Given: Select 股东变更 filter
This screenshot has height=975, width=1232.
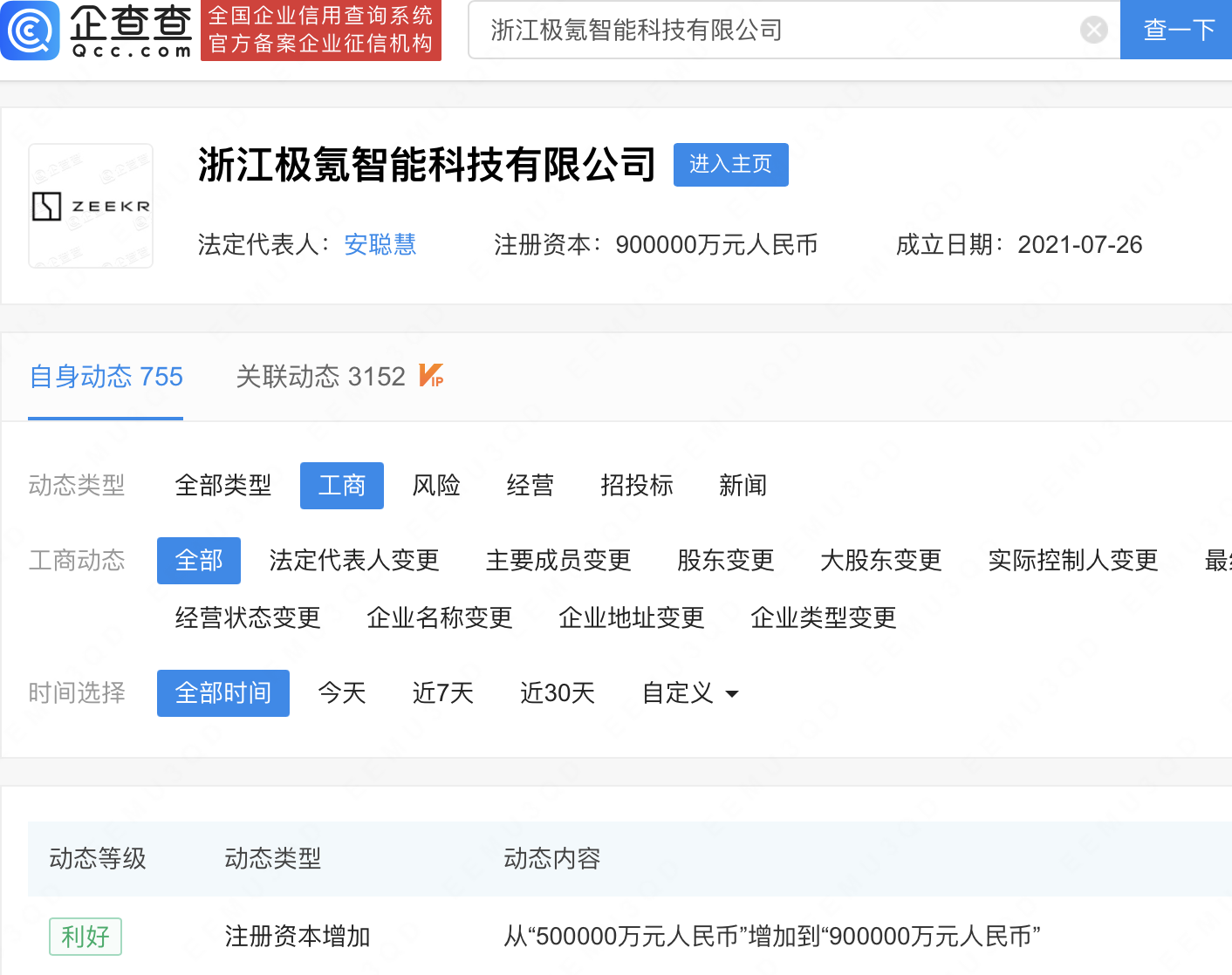Looking at the screenshot, I should [x=725, y=561].
